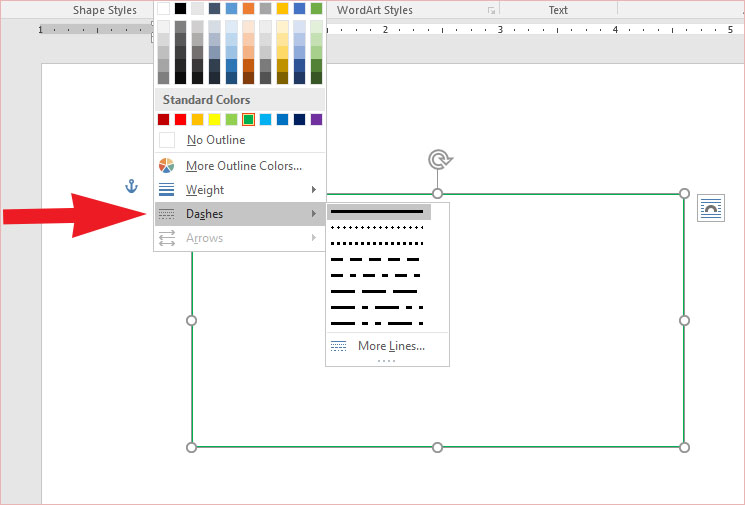Click the right-middle shape resize handle
Image resolution: width=745 pixels, height=505 pixels.
click(x=684, y=321)
